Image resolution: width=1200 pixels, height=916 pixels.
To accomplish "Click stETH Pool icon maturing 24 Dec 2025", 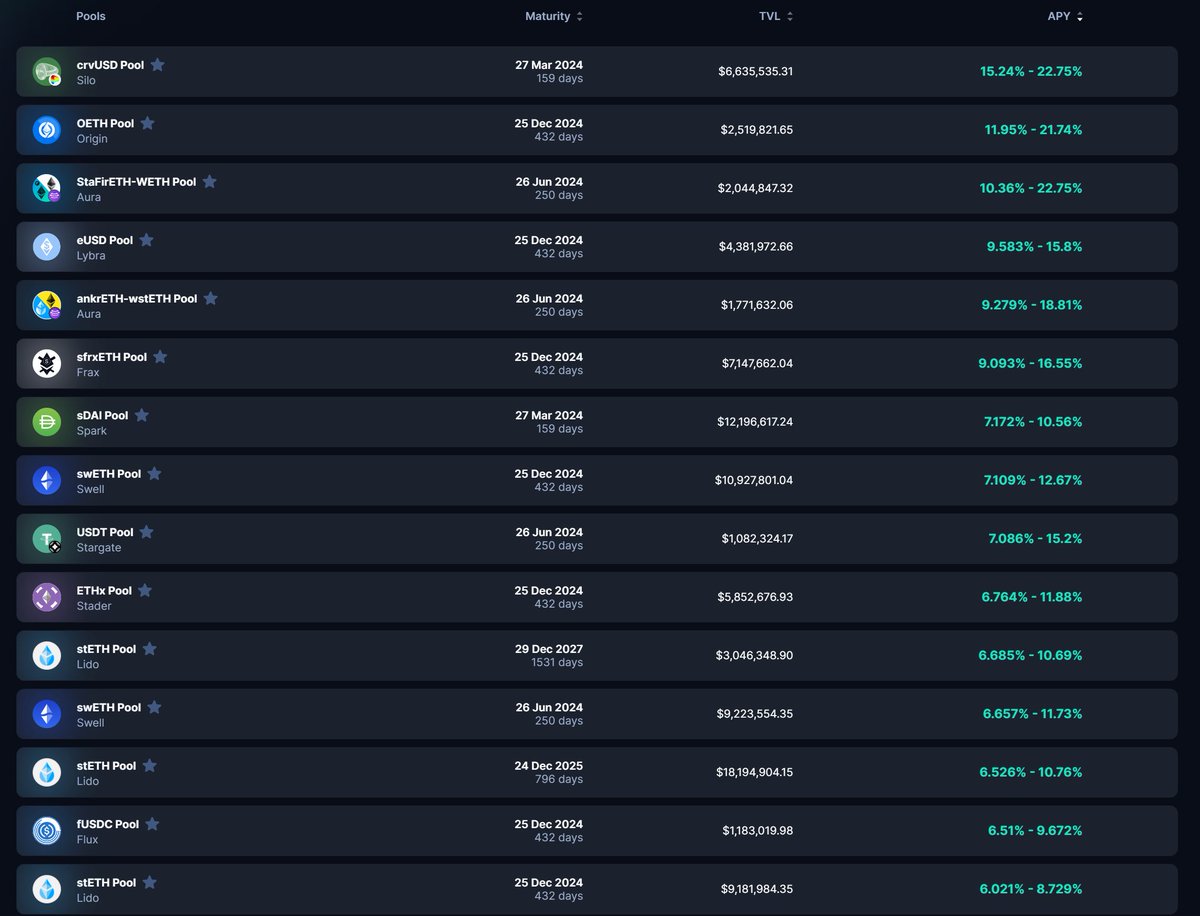I will (x=47, y=772).
